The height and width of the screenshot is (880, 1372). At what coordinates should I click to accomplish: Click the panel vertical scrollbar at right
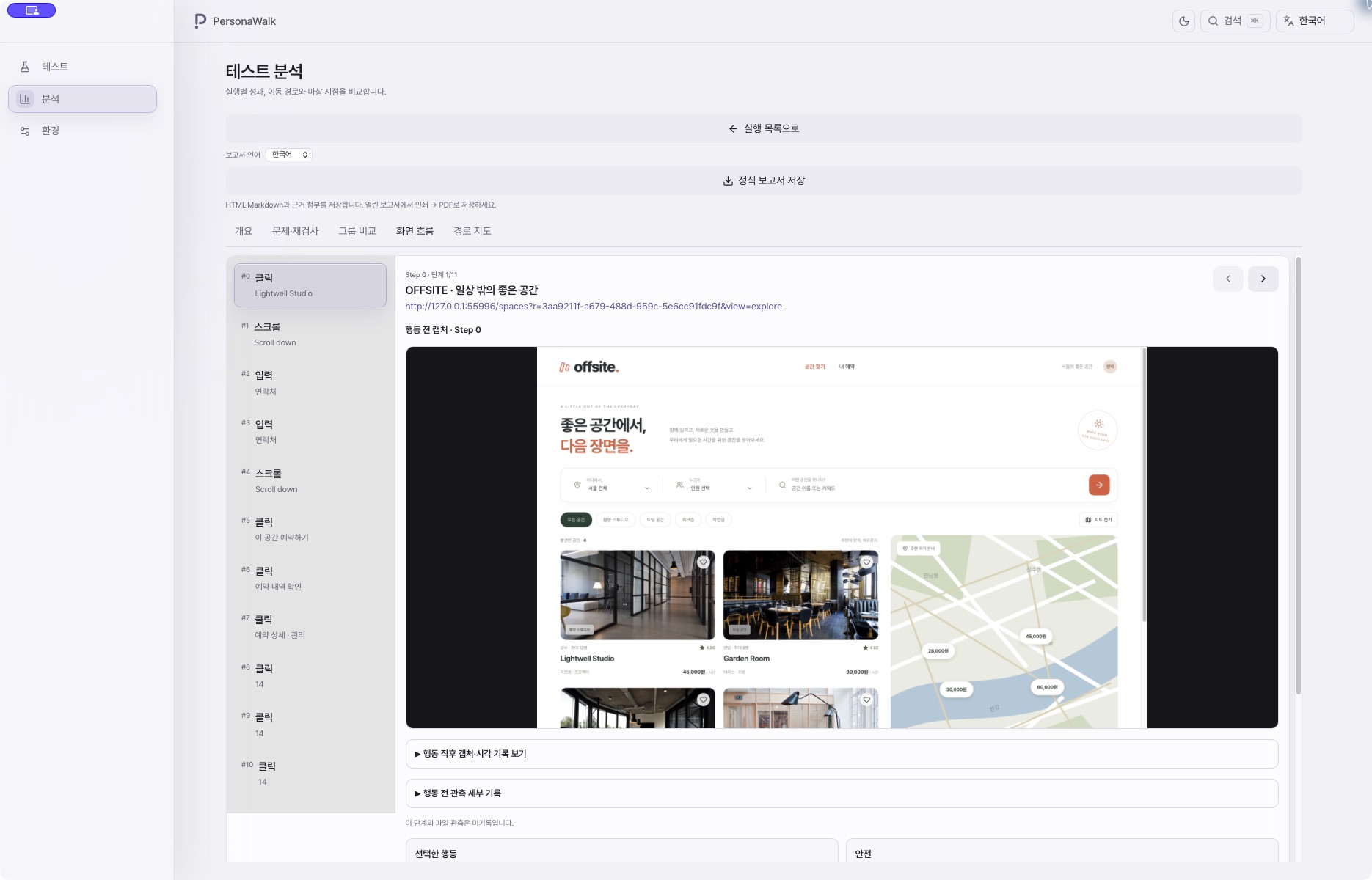[1298, 475]
